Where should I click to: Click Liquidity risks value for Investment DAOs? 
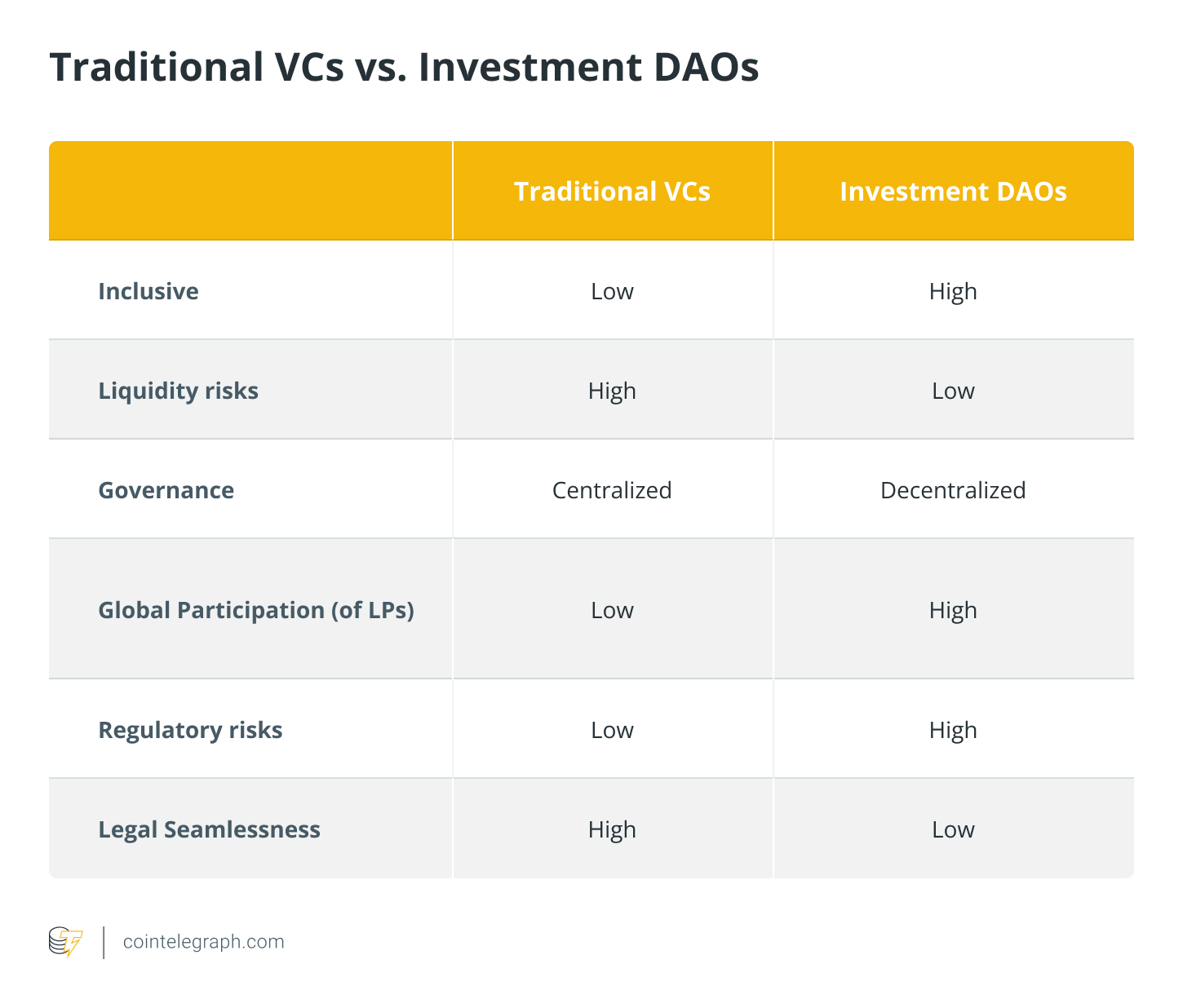pos(953,391)
